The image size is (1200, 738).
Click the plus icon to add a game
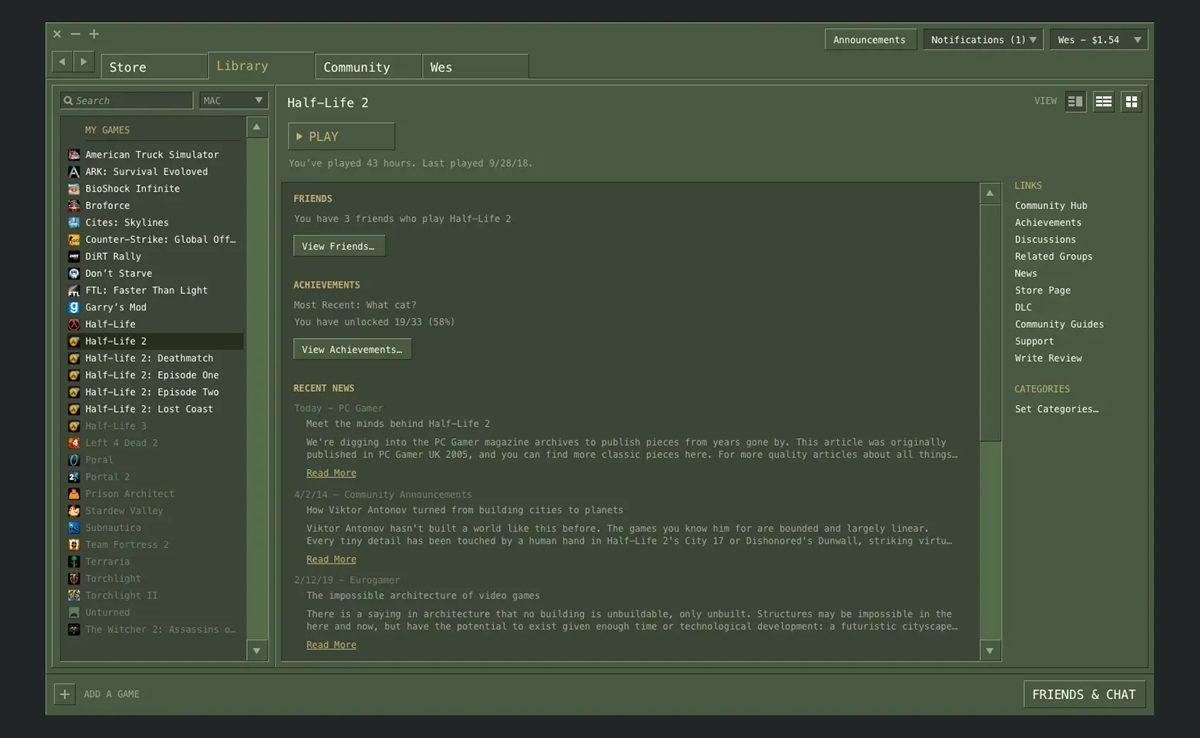[64, 694]
